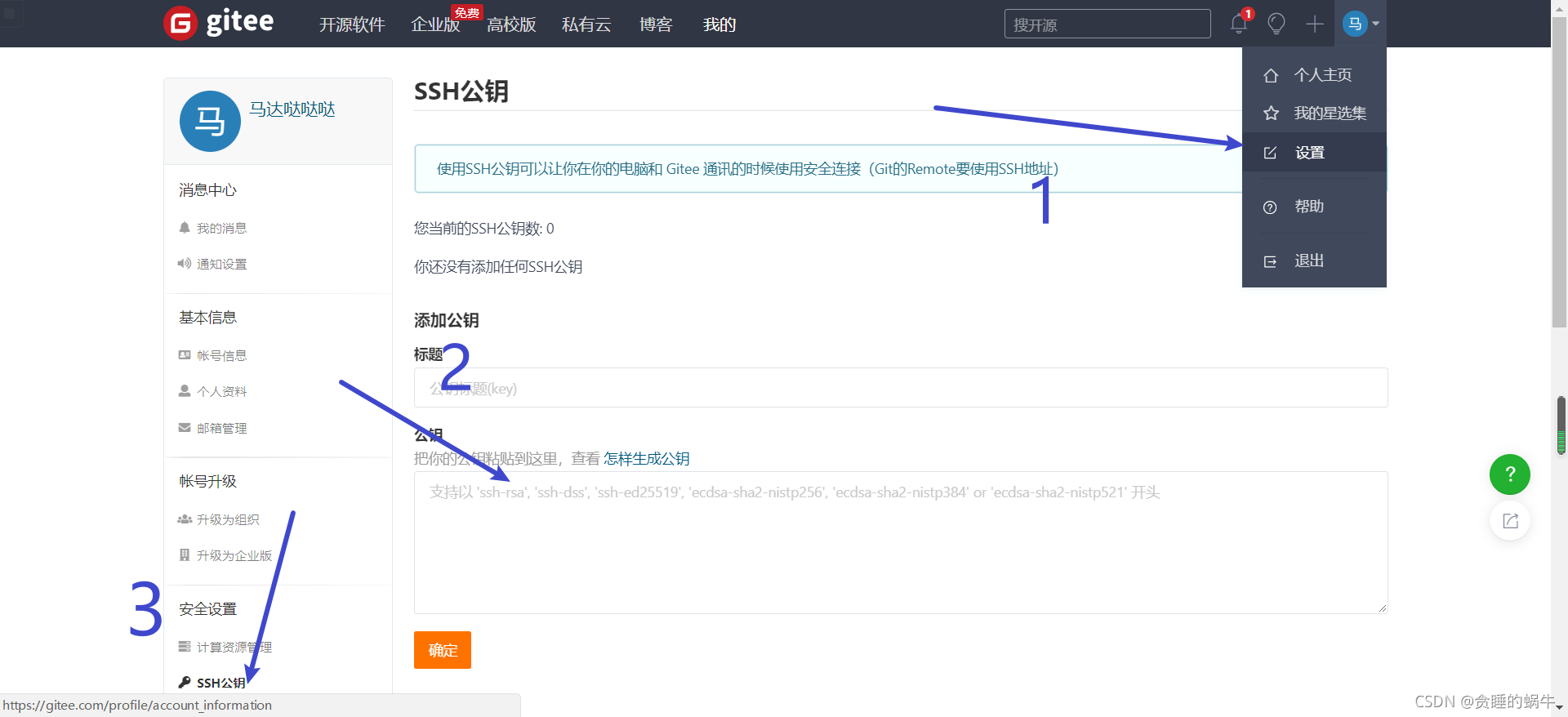This screenshot has height=717, width=1568.
Task: Click the floating feedback edit icon
Action: pos(1510,521)
